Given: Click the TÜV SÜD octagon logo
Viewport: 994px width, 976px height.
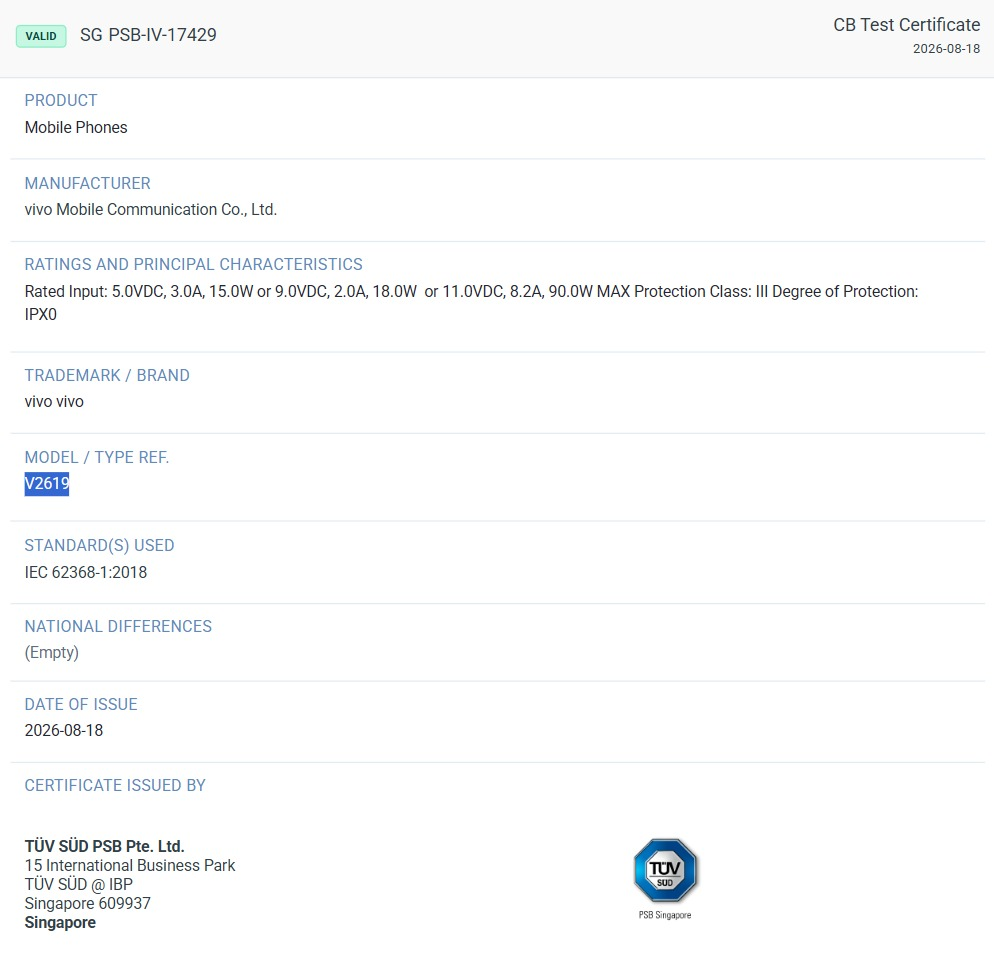Looking at the screenshot, I should click(665, 870).
